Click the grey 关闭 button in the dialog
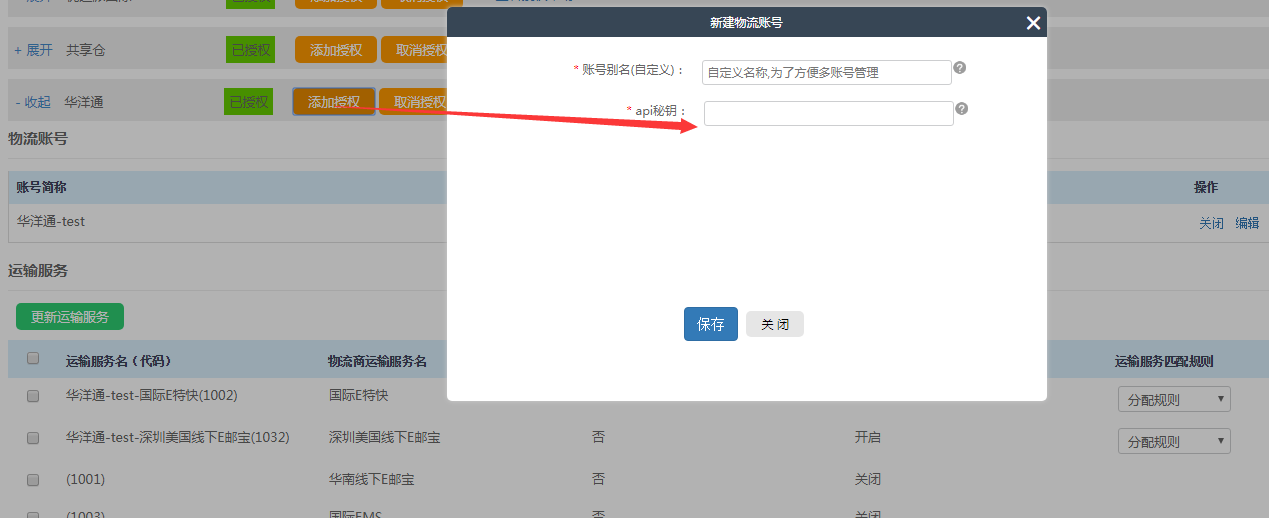Viewport: 1269px width, 518px height. click(774, 324)
